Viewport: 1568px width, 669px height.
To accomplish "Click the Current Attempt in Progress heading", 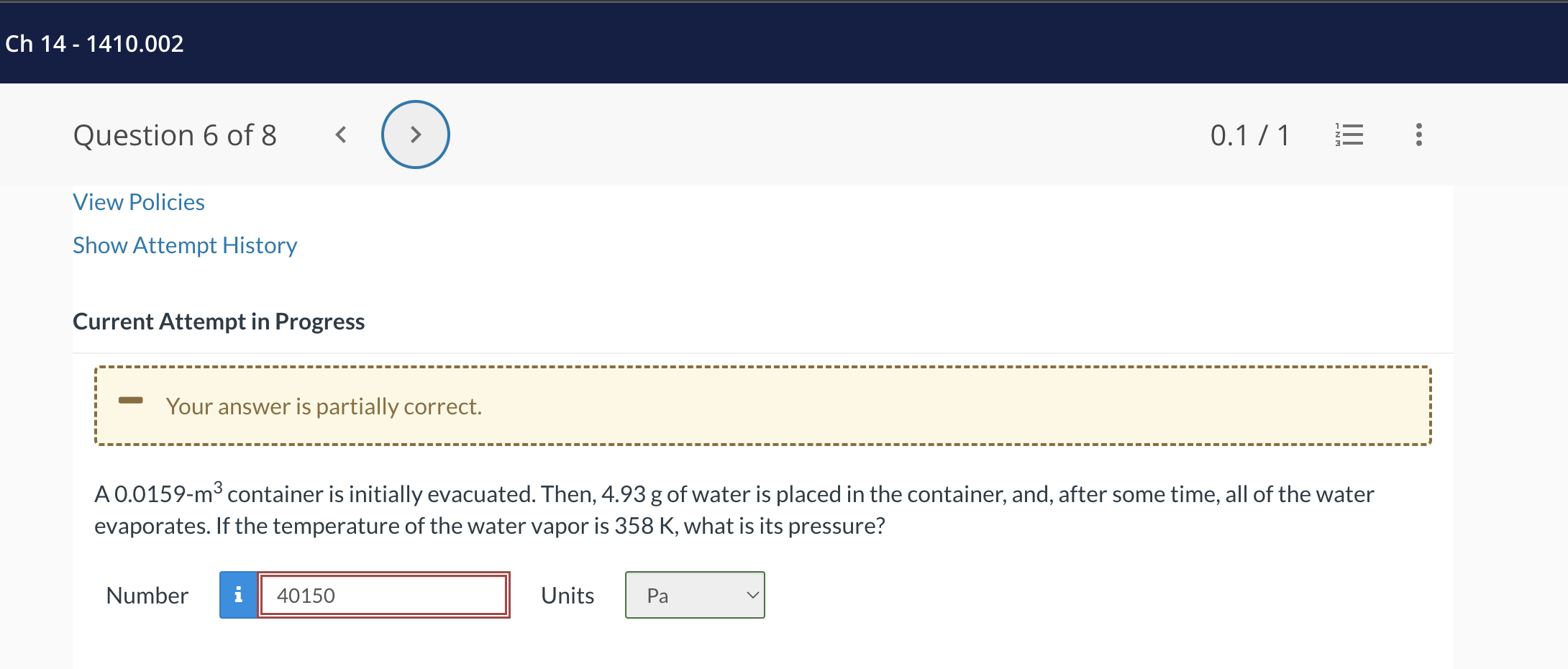I will [x=219, y=322].
